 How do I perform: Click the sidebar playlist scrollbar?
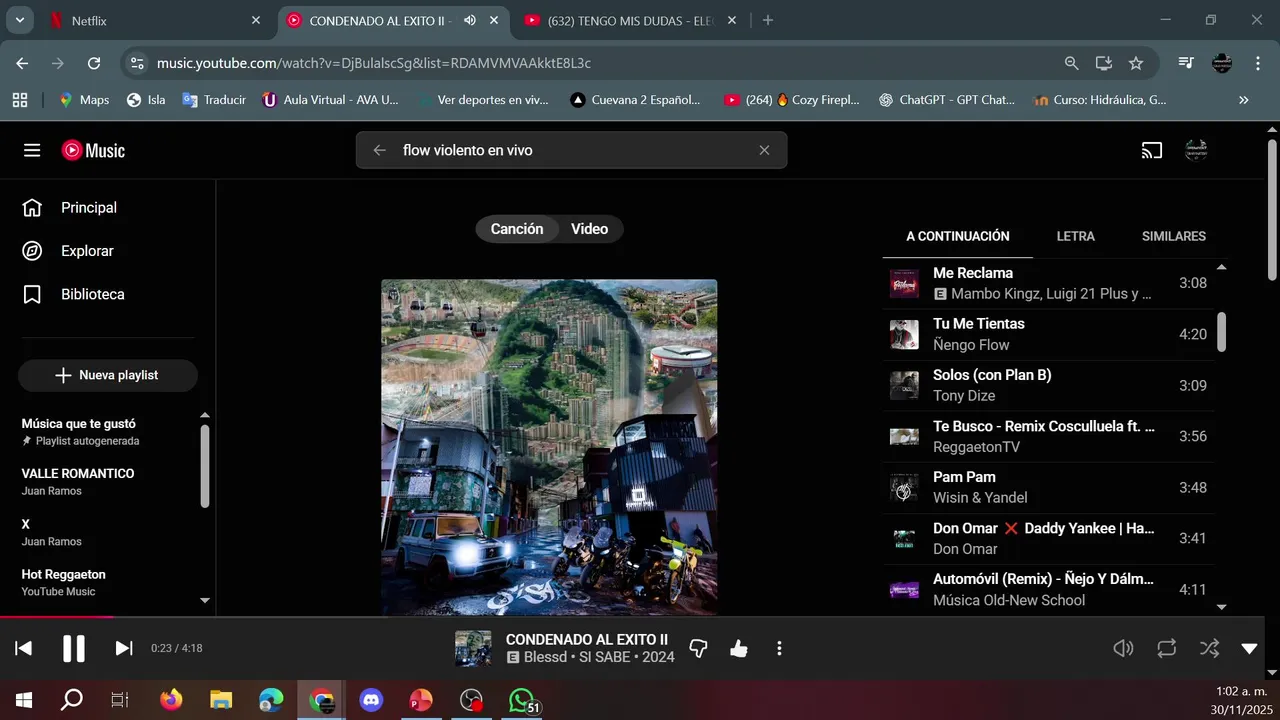[x=205, y=466]
